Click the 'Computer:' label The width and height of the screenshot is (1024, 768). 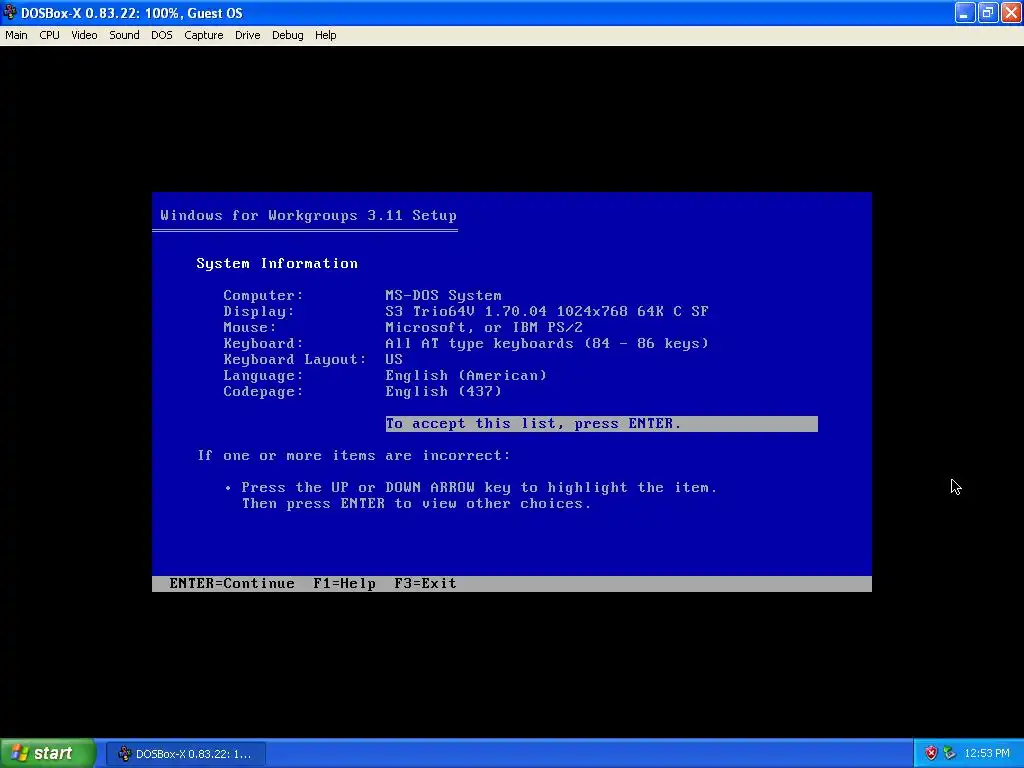(263, 295)
